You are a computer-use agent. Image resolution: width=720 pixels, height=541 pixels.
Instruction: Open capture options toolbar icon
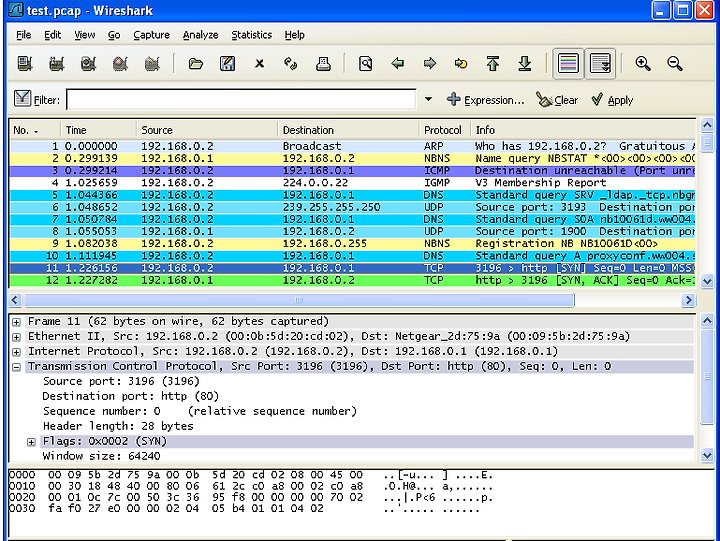56,63
